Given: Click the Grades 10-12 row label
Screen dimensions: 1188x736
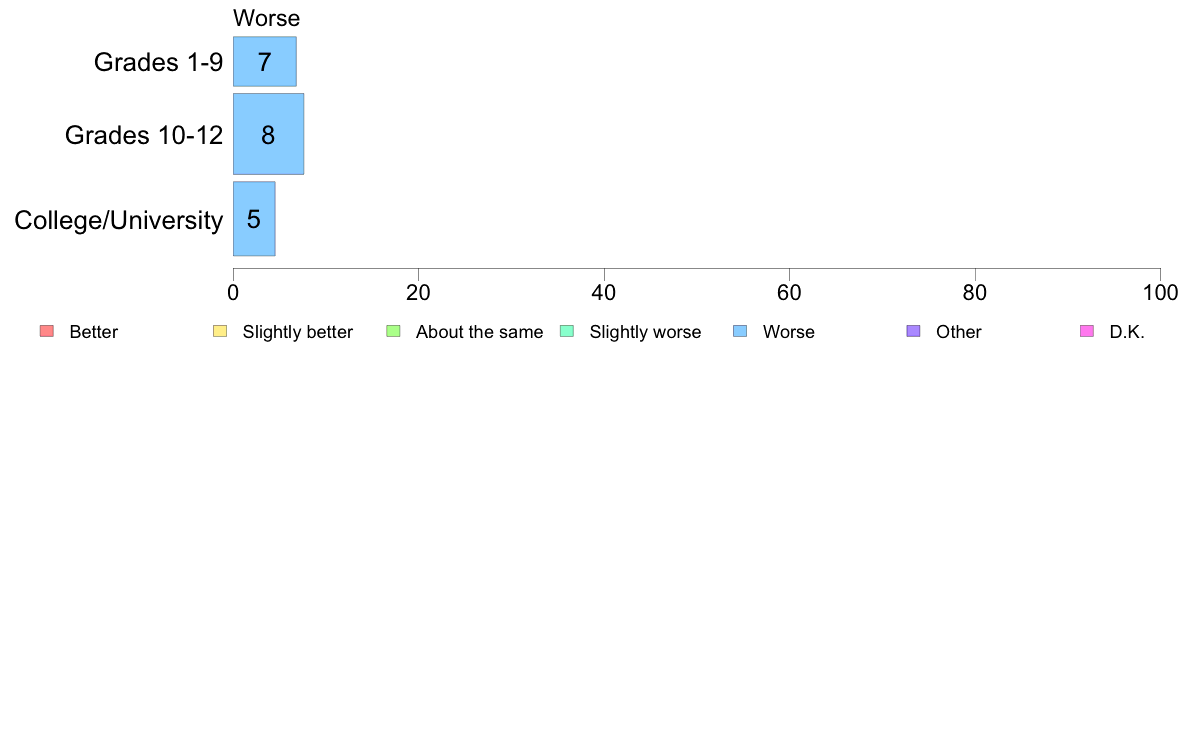Looking at the screenshot, I should (x=144, y=135).
